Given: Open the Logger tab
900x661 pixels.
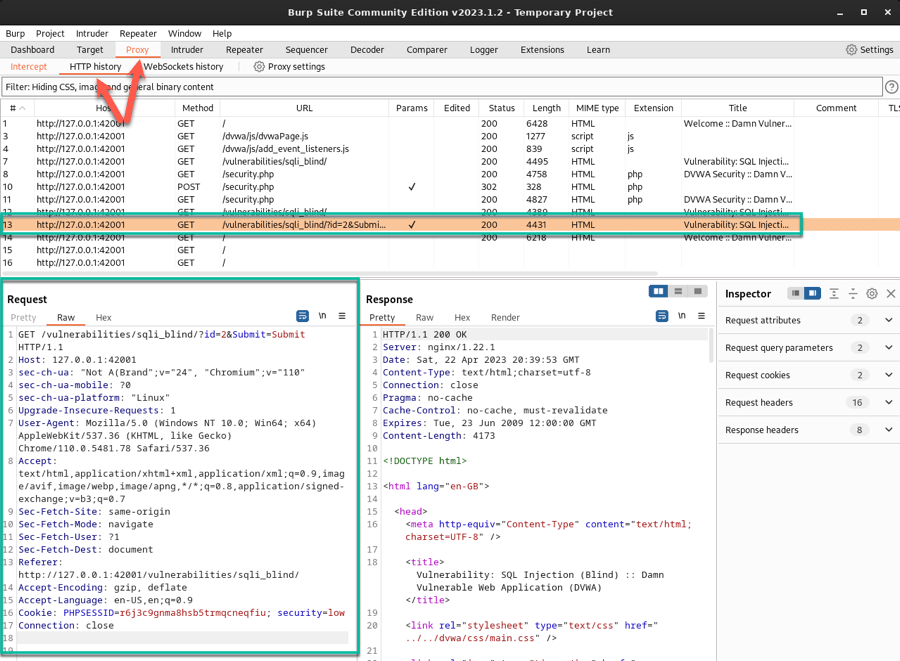Looking at the screenshot, I should (484, 50).
